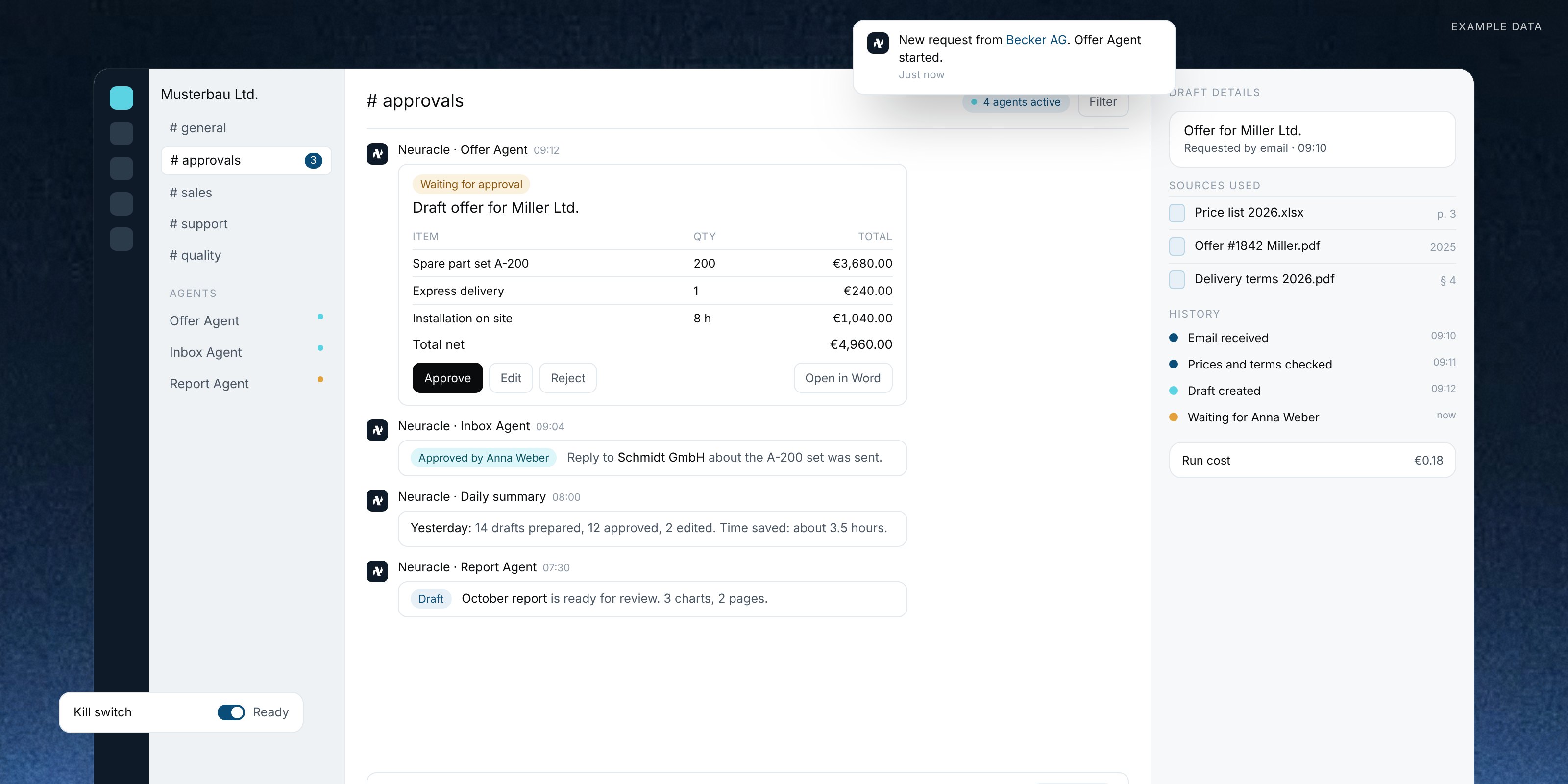Click Schmidt GmbH in the Inbox Agent message

[661, 458]
